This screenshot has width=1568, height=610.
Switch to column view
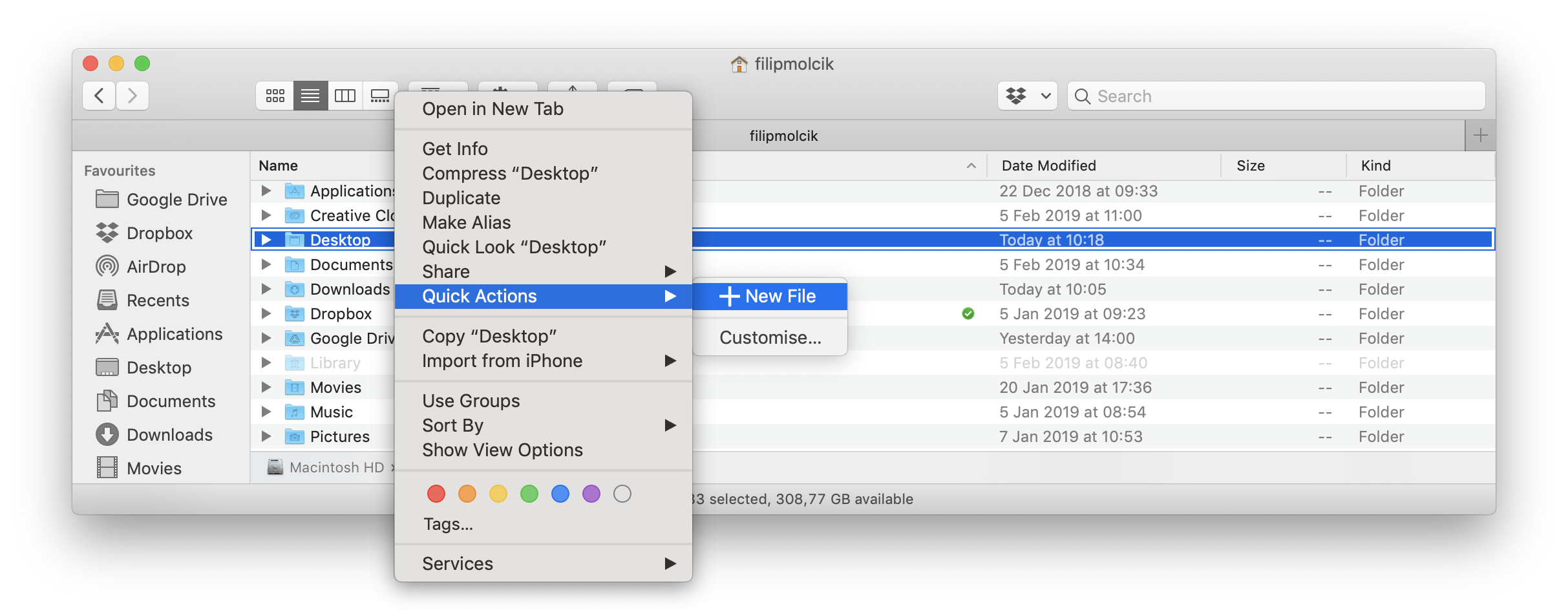(345, 95)
